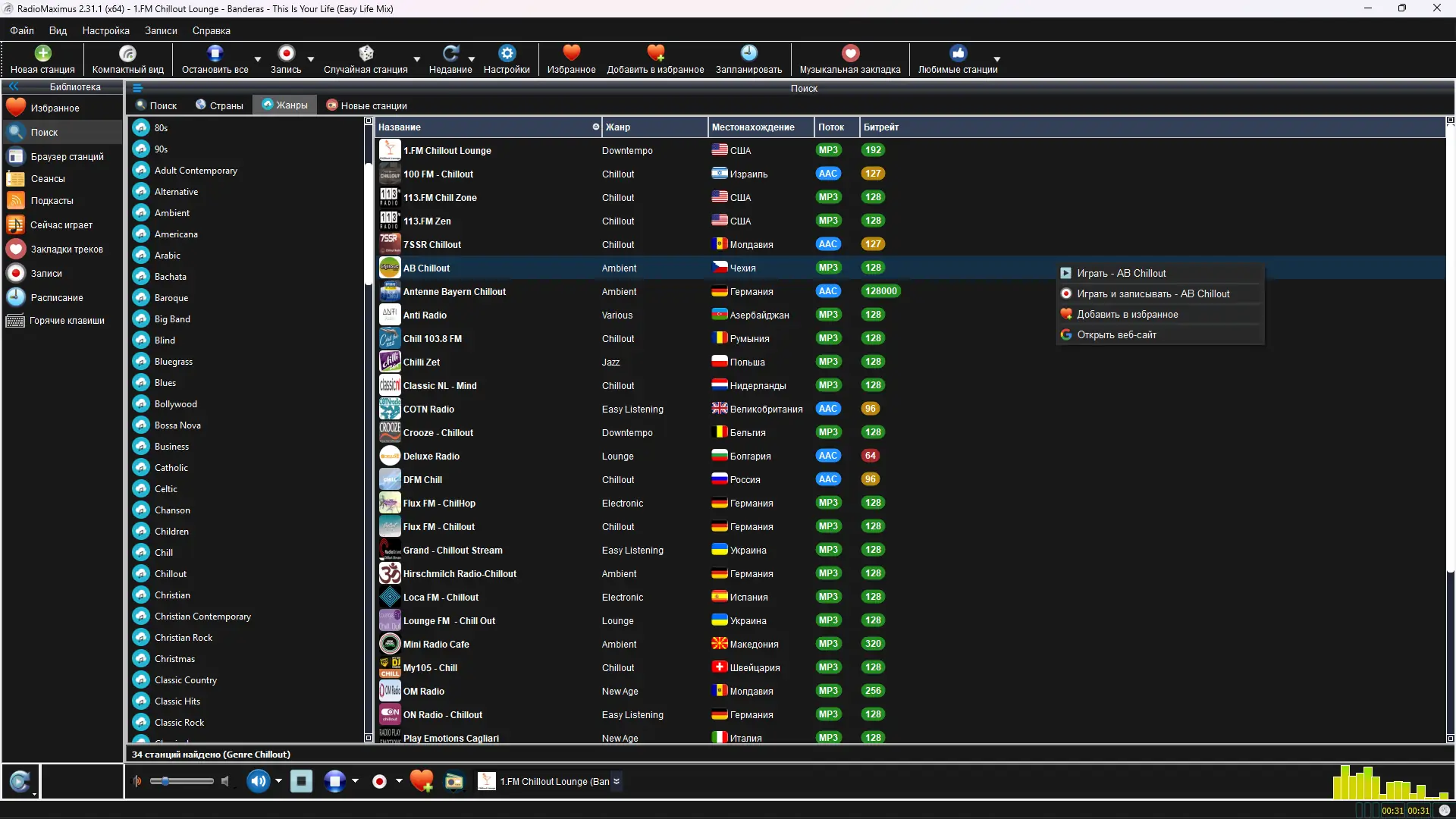Switch to compact view
This screenshot has width=1456, height=819.
click(127, 53)
